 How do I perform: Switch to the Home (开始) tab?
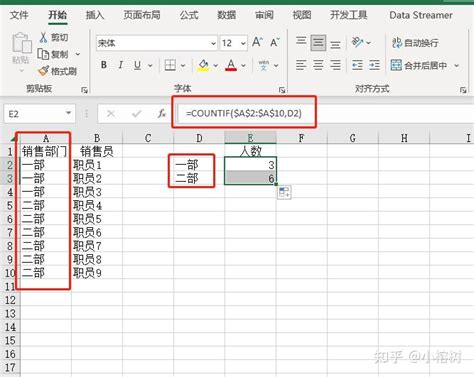point(57,15)
